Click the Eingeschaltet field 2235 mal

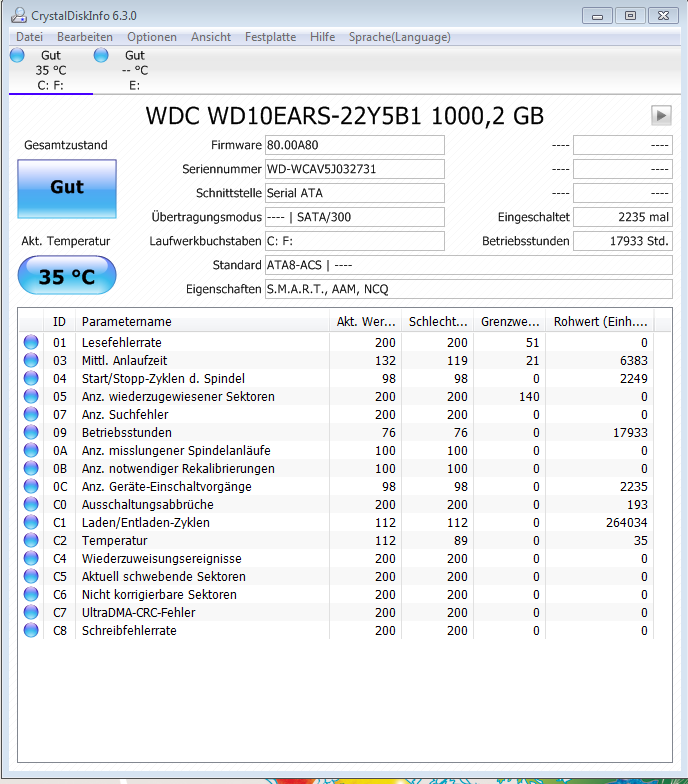[x=623, y=217]
